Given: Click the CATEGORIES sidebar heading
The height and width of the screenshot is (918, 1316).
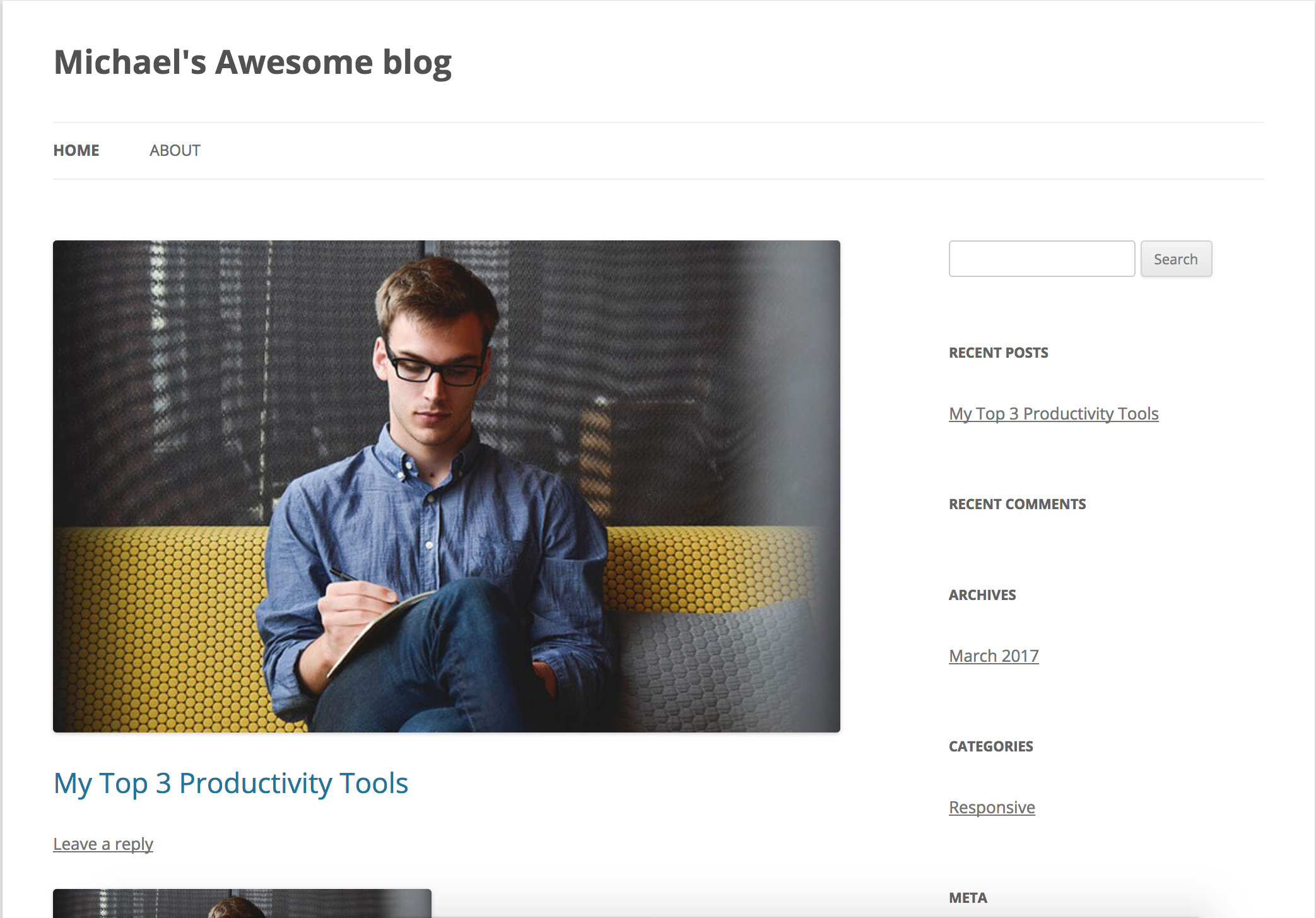Looking at the screenshot, I should [x=990, y=746].
